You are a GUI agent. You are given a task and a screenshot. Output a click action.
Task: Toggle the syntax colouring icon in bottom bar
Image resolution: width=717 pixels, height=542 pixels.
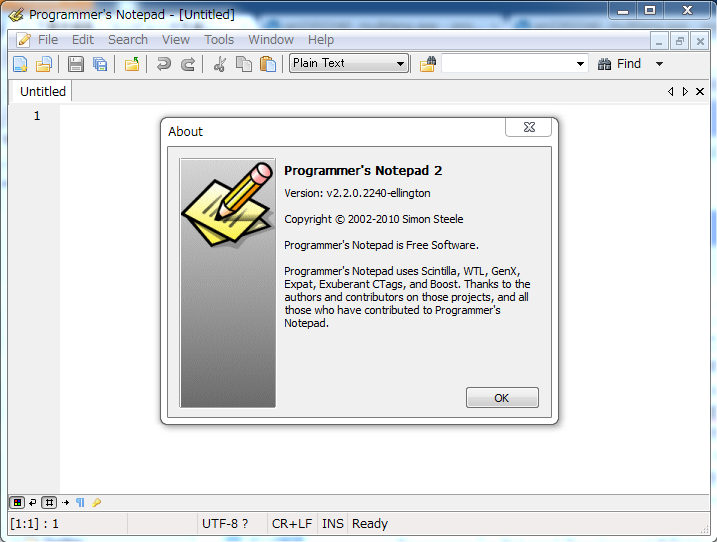coord(17,502)
